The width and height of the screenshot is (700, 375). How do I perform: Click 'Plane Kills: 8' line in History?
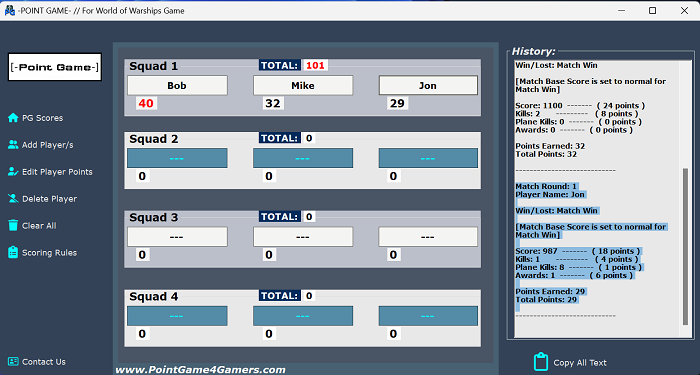tap(579, 267)
